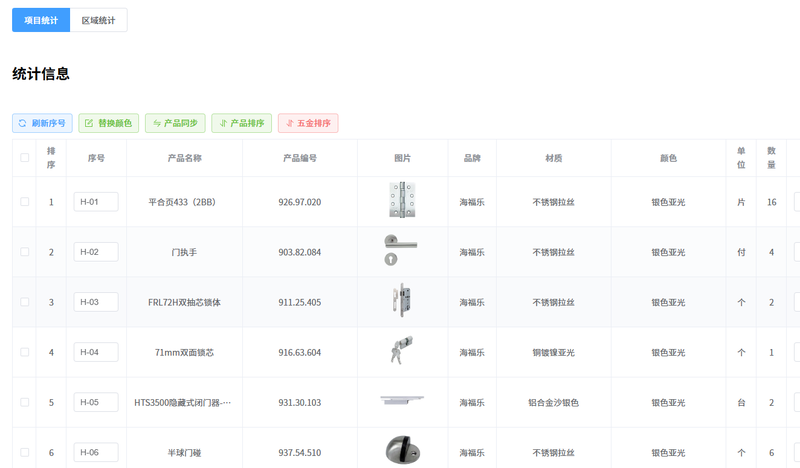Image resolution: width=800 pixels, height=468 pixels.
Task: Click product code 931.30.103
Action: coord(299,403)
